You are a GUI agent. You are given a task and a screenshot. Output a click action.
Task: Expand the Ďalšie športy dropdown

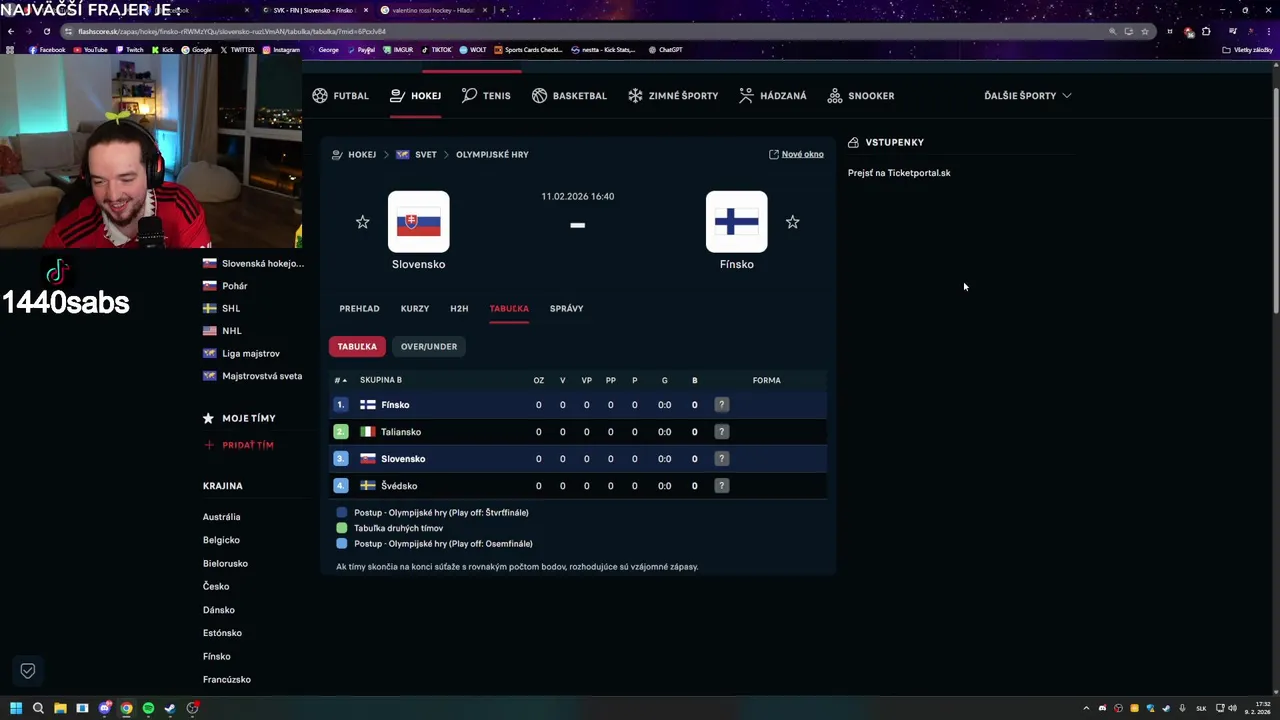coord(1027,96)
